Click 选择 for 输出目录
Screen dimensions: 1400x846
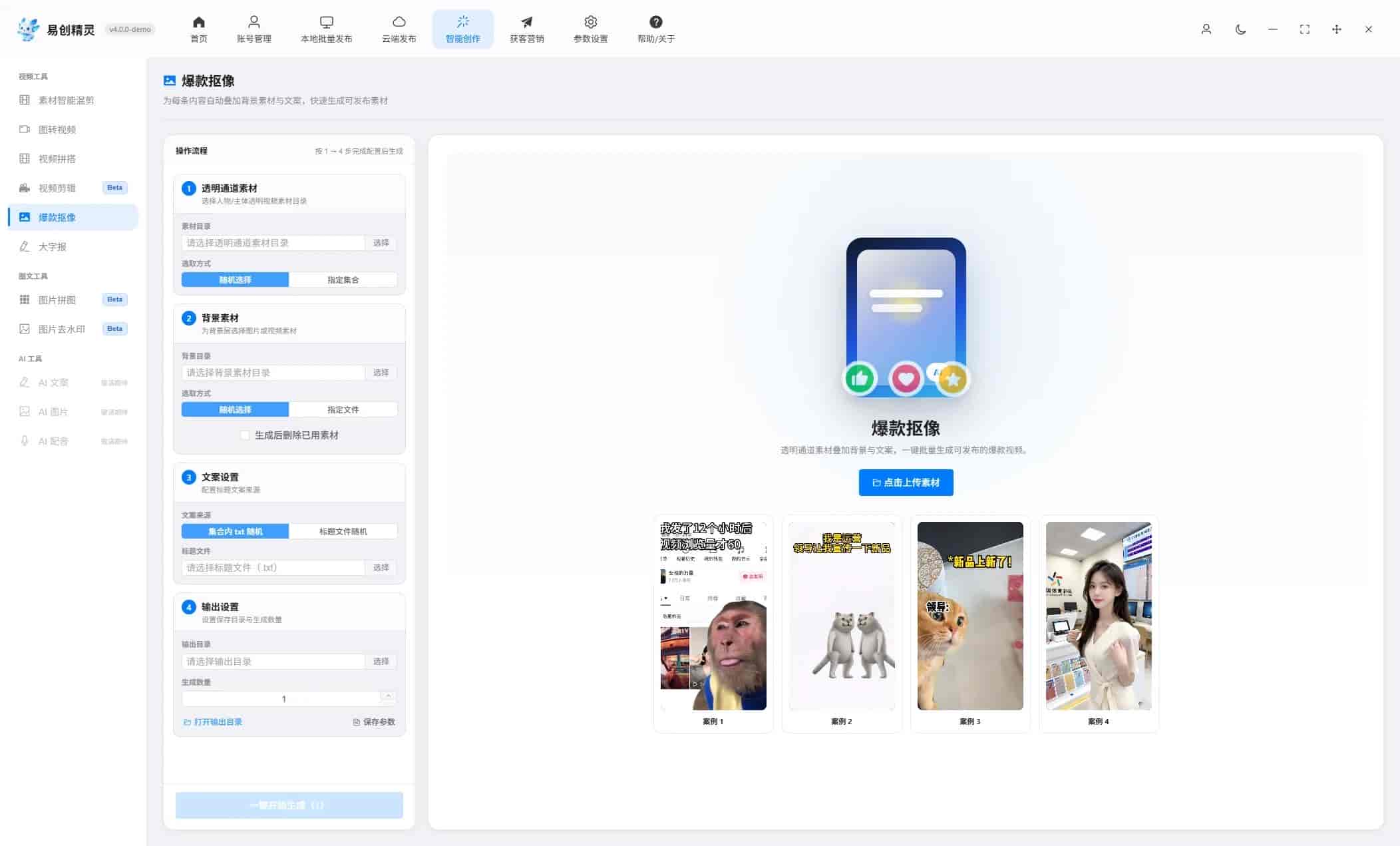(381, 662)
